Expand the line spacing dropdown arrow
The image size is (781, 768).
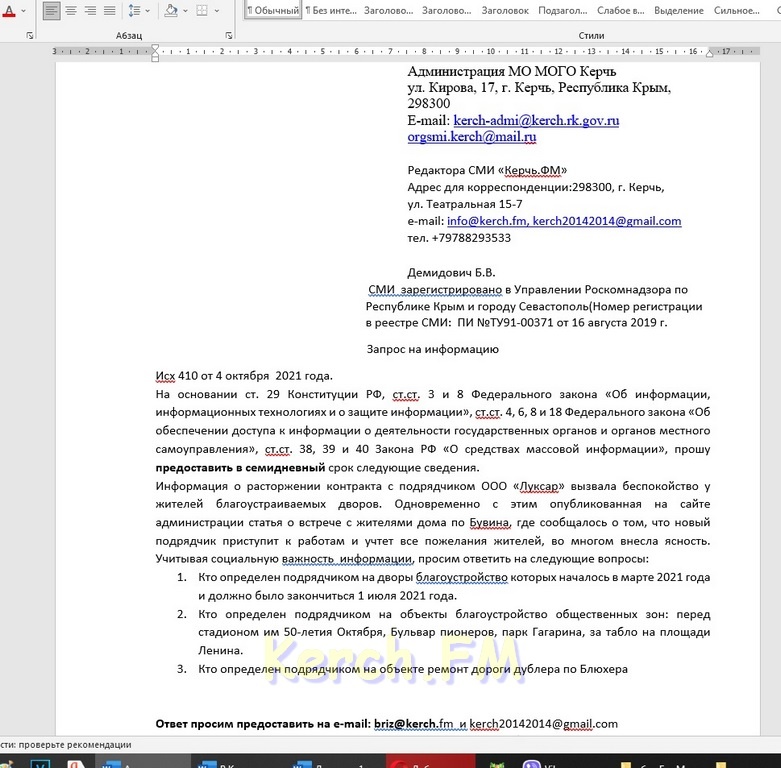[148, 11]
